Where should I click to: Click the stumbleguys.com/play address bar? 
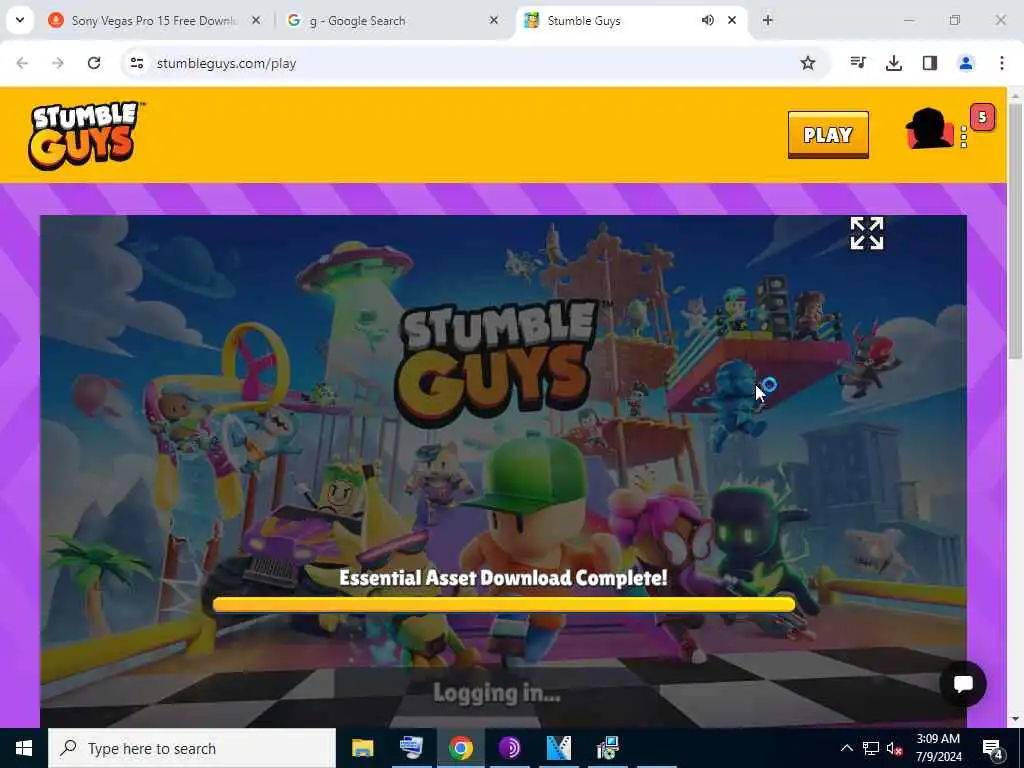[475, 63]
